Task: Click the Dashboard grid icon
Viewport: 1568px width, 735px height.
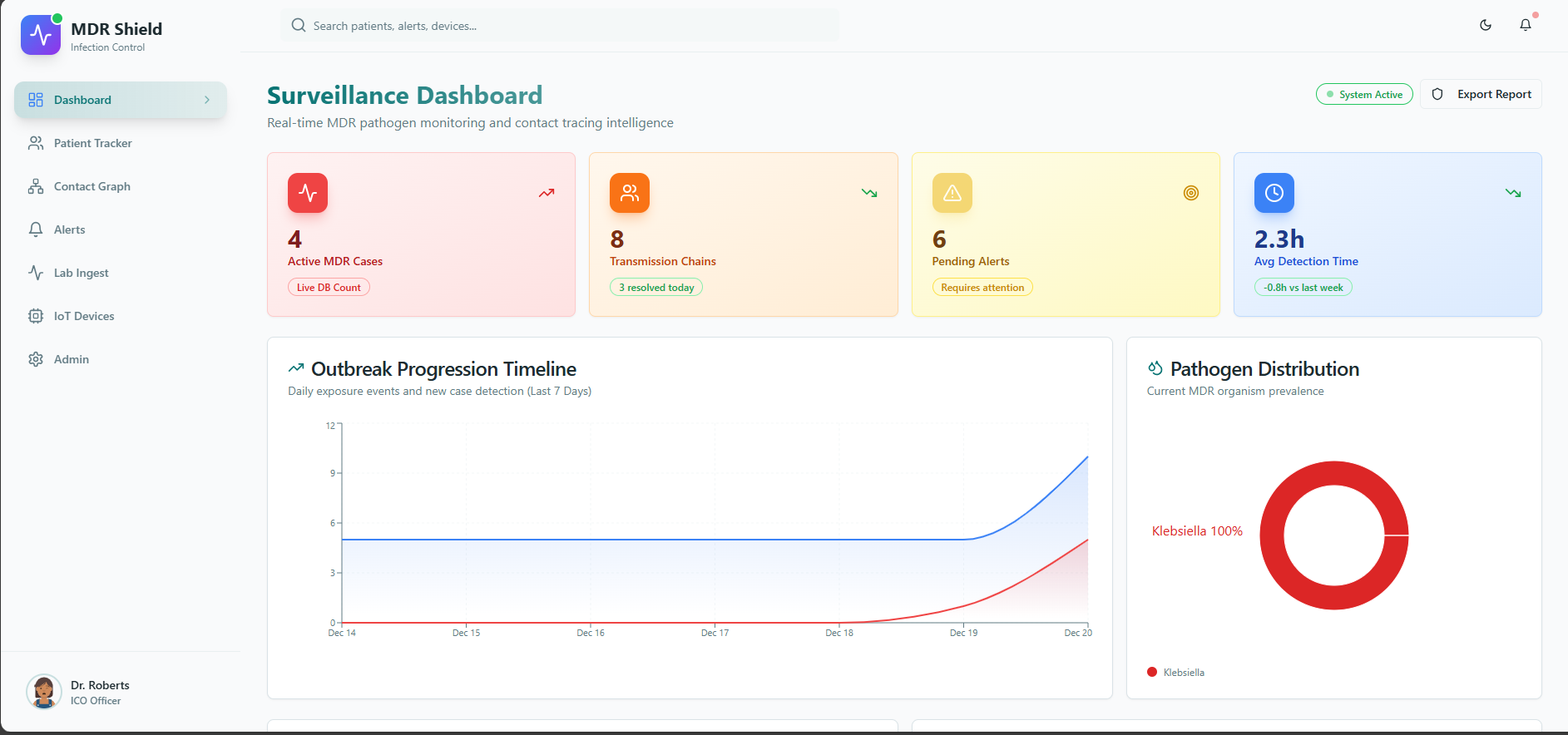Action: point(36,100)
